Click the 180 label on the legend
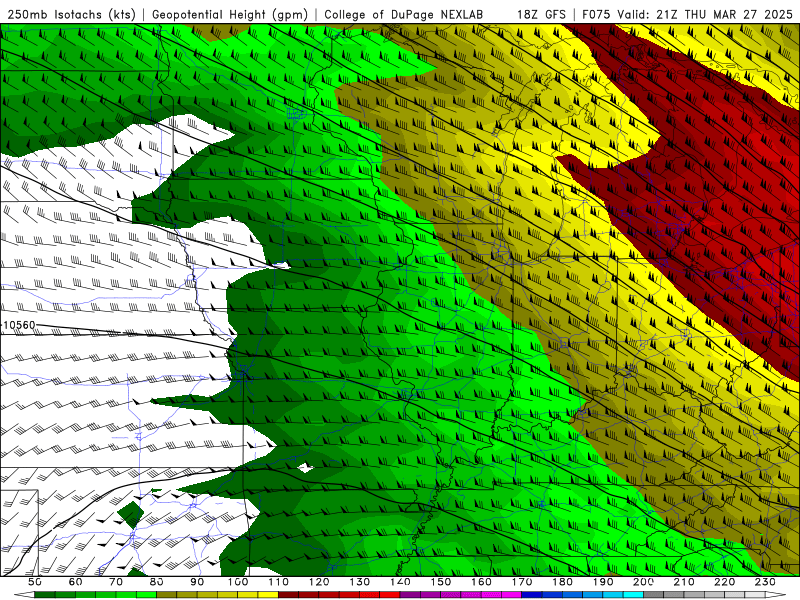Screen dimensions: 800x600 562,582
